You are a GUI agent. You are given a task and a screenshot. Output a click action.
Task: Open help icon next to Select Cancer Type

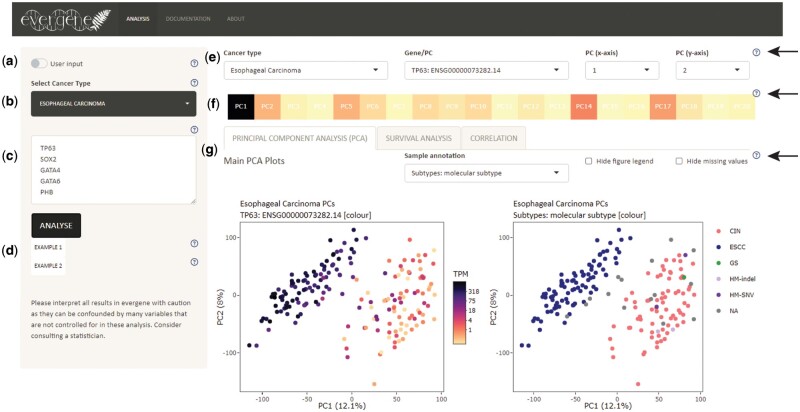(193, 84)
